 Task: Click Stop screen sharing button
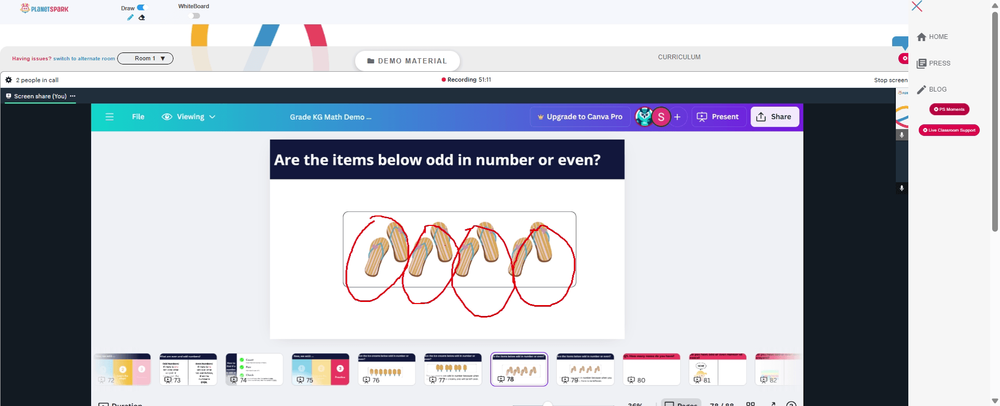pyautogui.click(x=890, y=80)
